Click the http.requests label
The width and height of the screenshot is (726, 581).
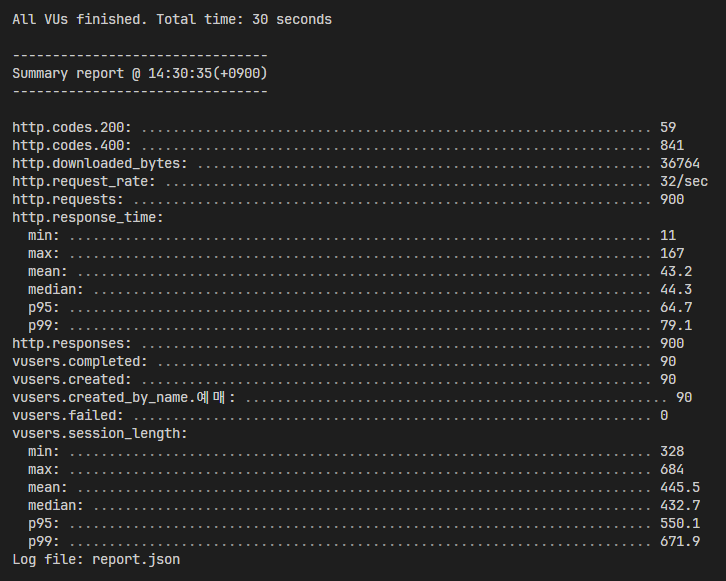click(68, 200)
